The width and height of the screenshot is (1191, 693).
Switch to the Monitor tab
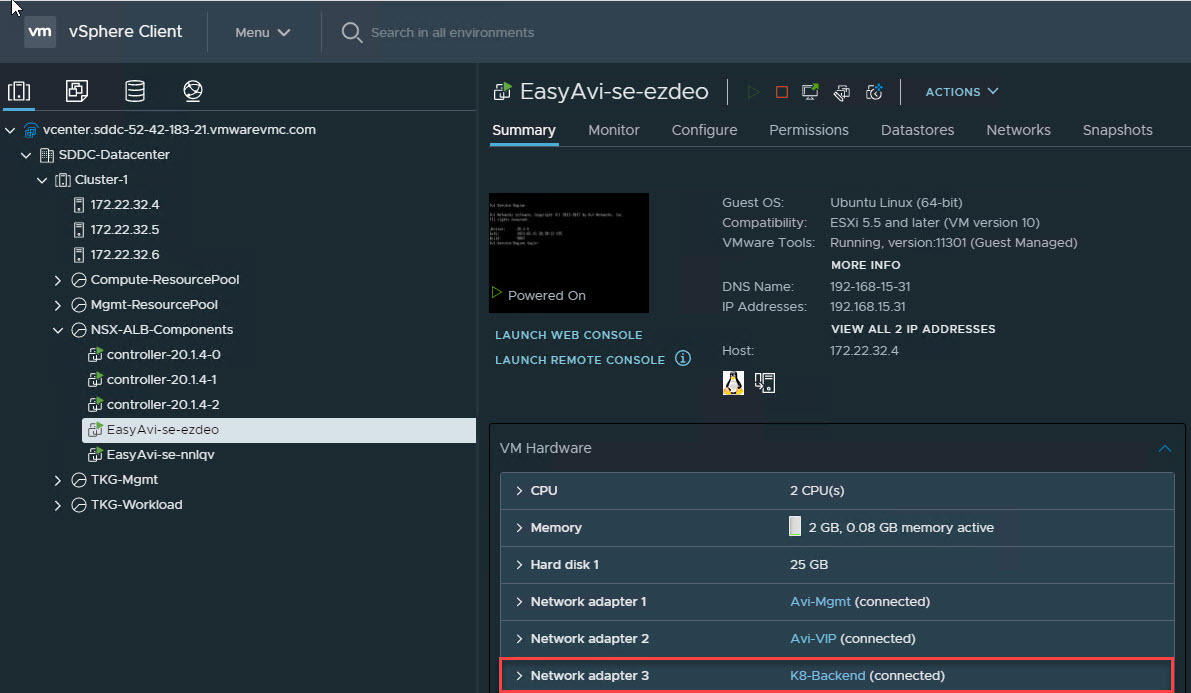tap(613, 130)
